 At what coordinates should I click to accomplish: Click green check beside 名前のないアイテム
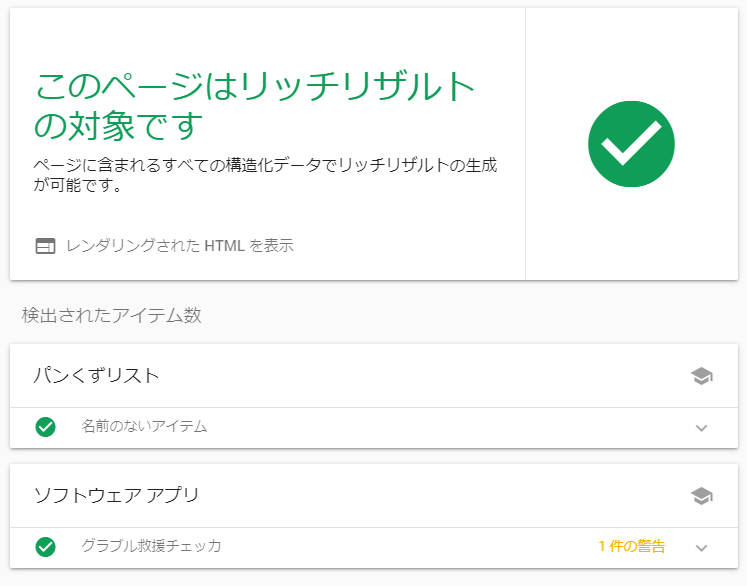(x=45, y=426)
